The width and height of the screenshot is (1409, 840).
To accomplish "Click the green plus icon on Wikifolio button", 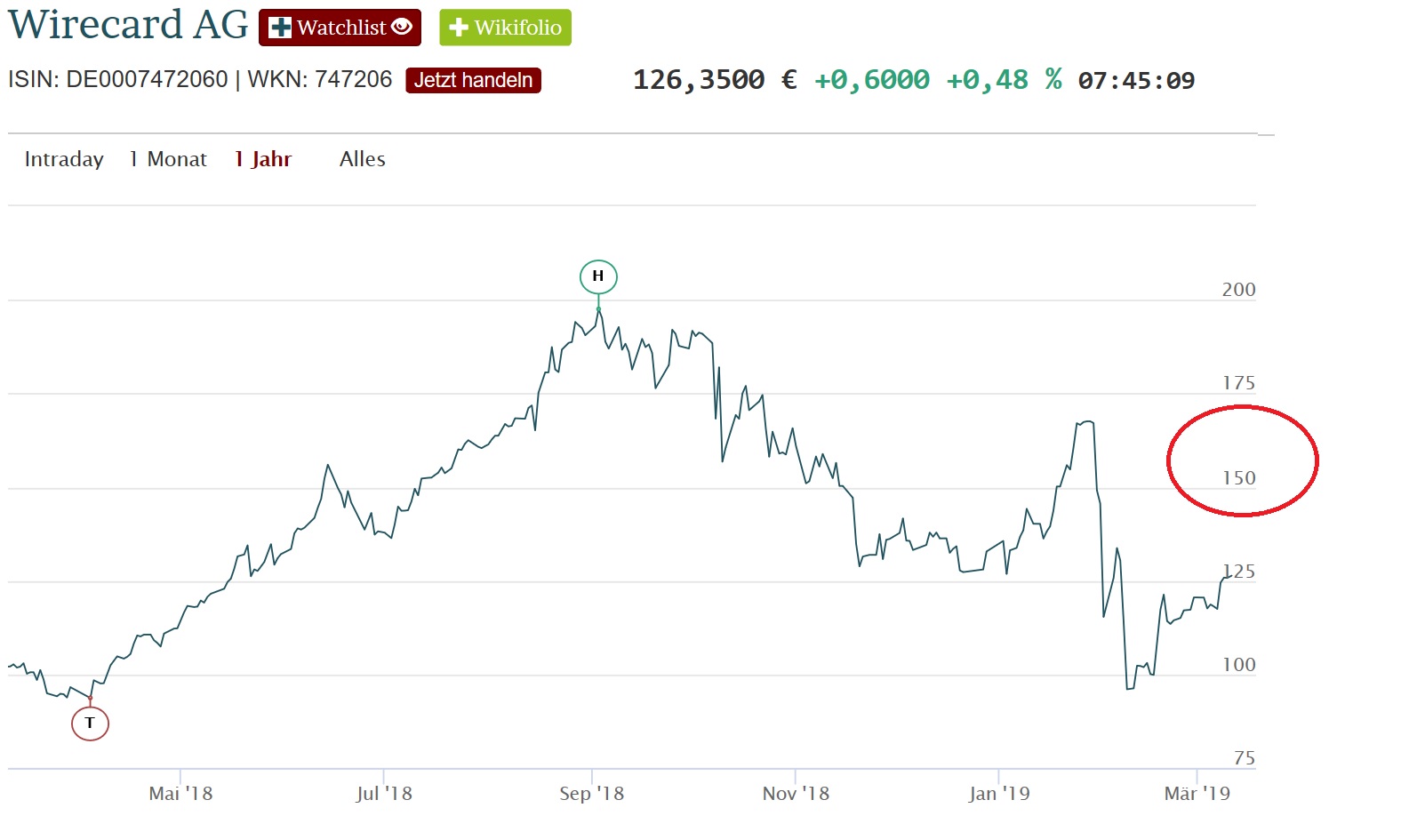I will tap(459, 28).
